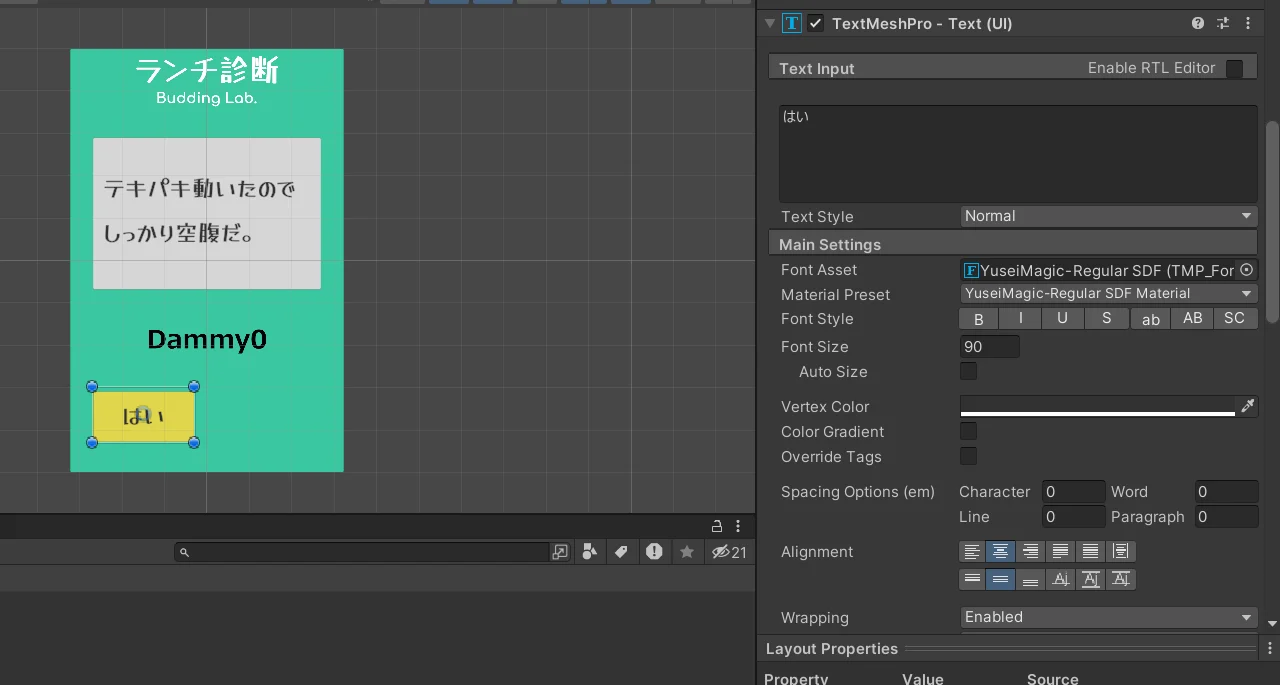Show favorites star in Project panel
The width and height of the screenshot is (1280, 685).
[x=687, y=552]
